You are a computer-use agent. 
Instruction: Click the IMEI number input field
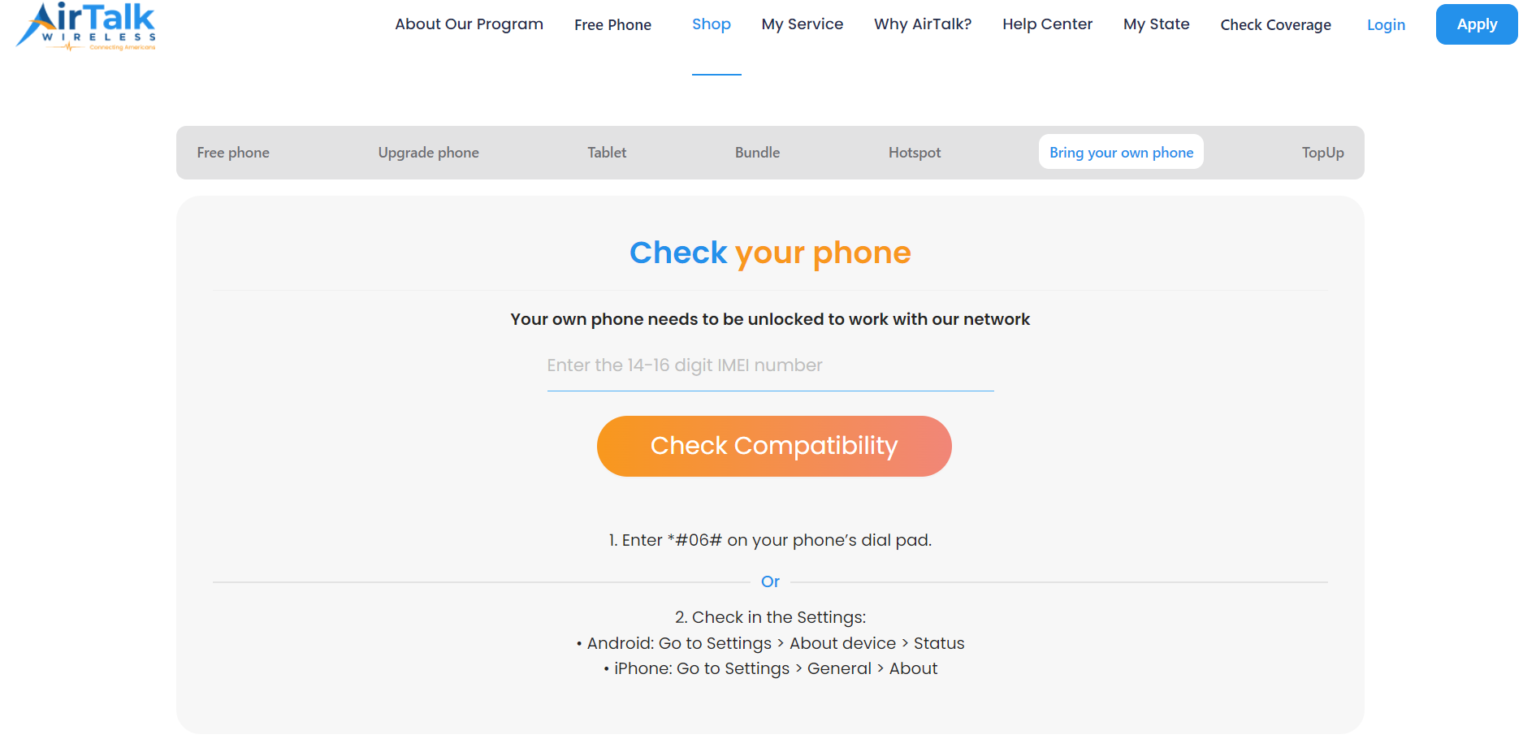[x=770, y=366]
